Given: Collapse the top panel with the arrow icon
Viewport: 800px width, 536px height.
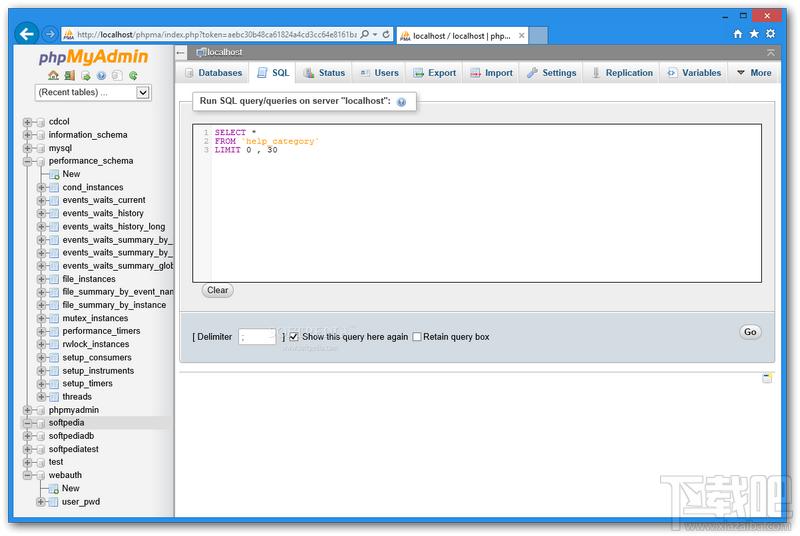Looking at the screenshot, I should pos(770,52).
